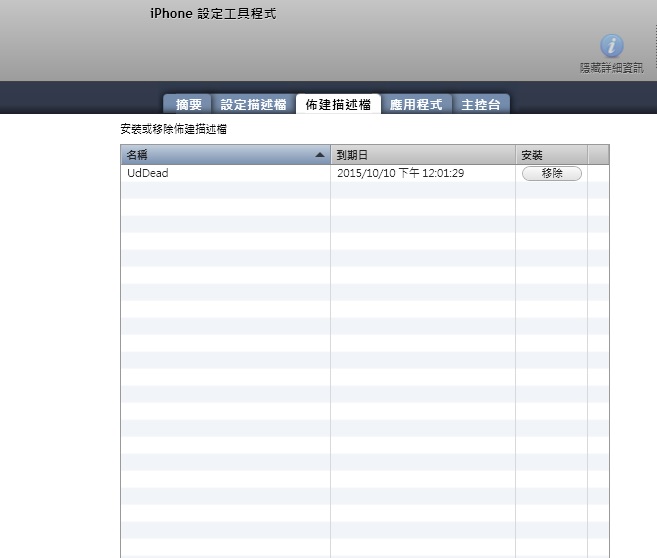The height and width of the screenshot is (558, 657).
Task: Click the 安裝 column header
Action: coord(551,155)
